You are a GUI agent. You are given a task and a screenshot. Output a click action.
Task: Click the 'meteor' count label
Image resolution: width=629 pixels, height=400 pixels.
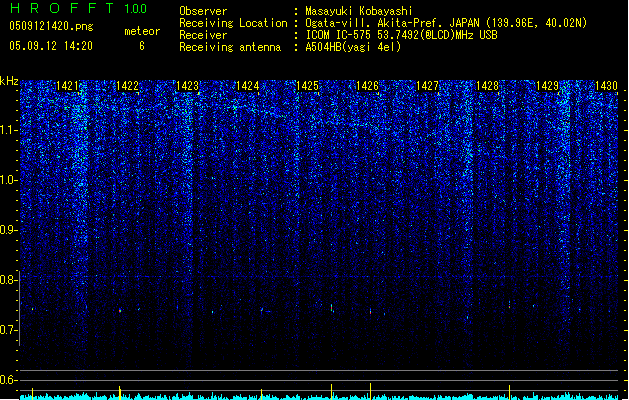pyautogui.click(x=142, y=31)
